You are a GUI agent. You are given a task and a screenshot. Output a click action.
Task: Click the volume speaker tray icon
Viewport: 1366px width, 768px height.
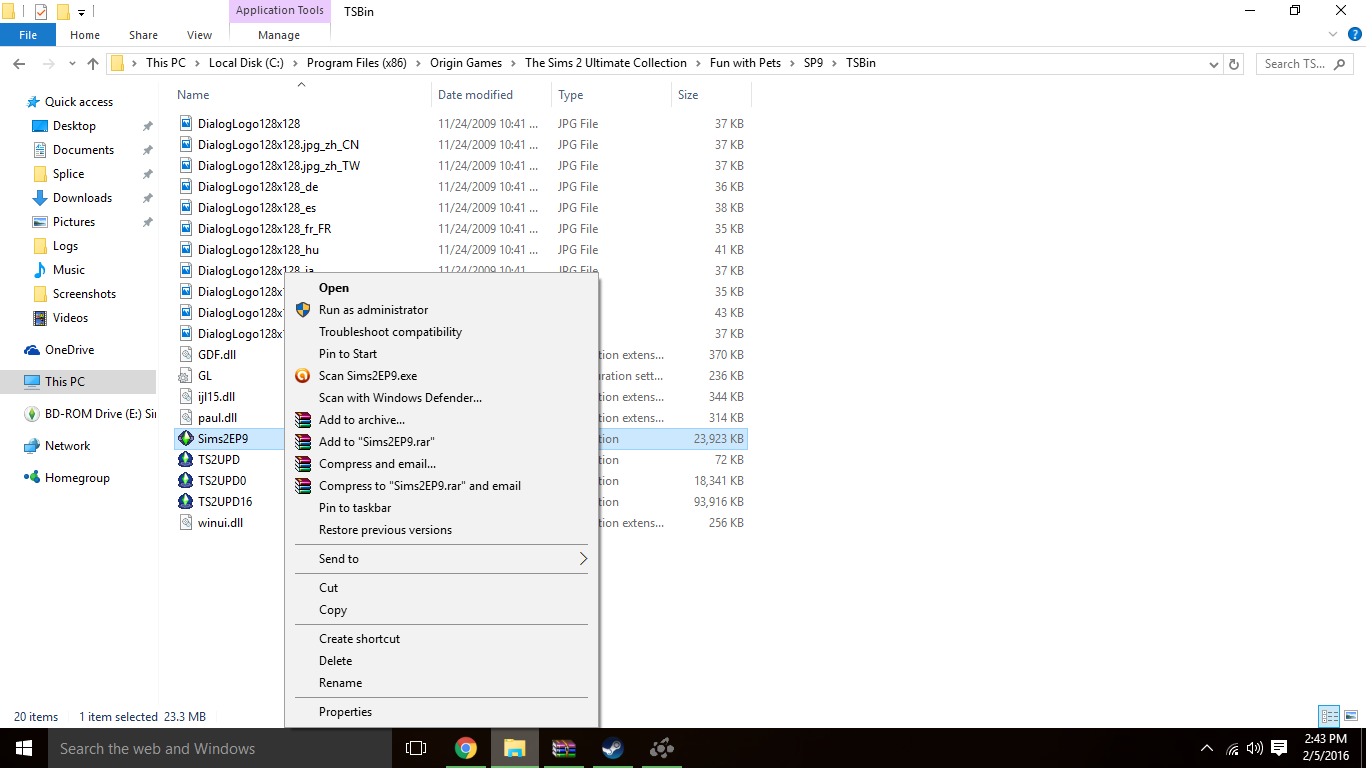tap(1255, 748)
